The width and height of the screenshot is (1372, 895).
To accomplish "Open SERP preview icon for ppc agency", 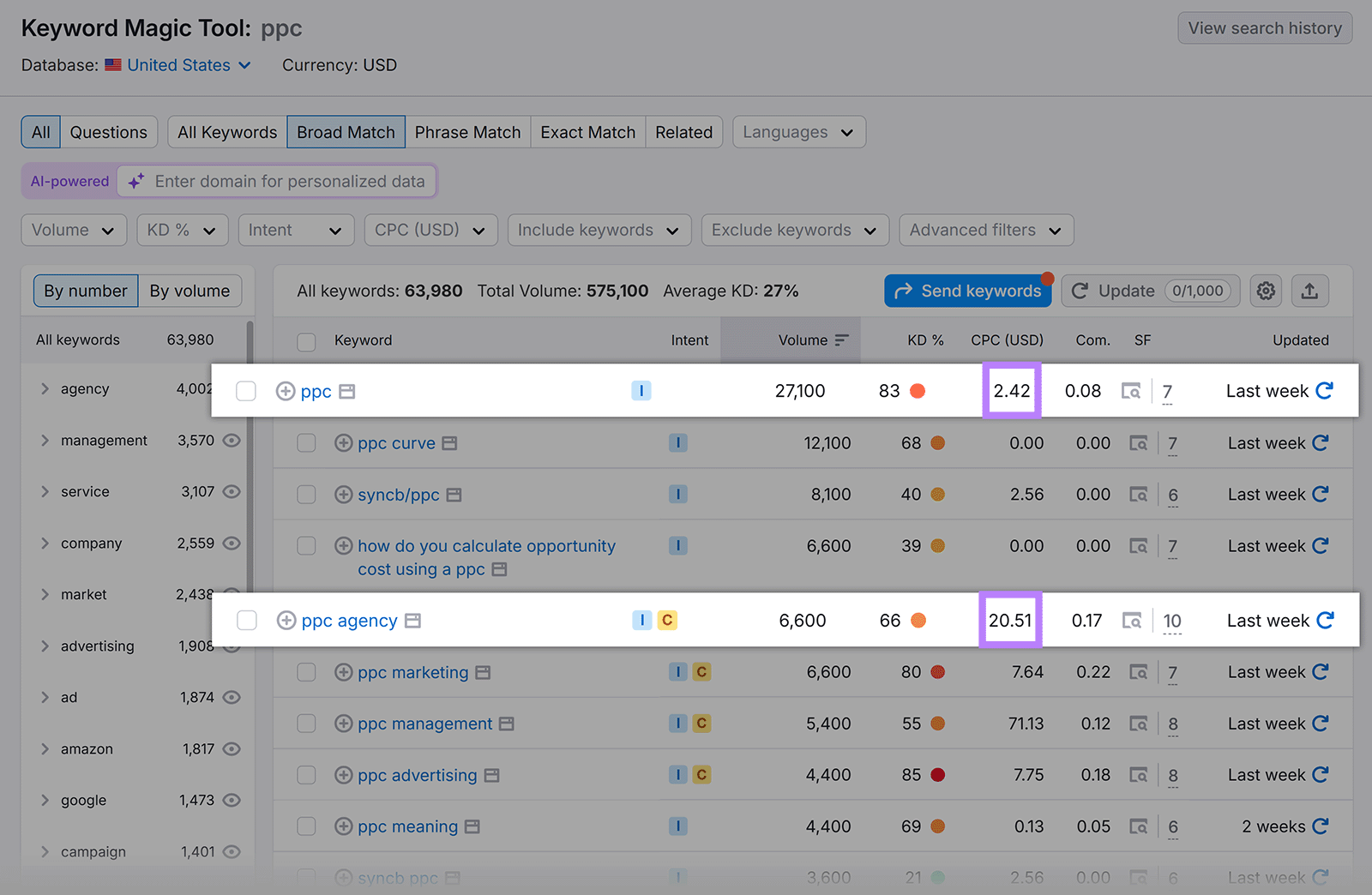I will point(1132,620).
